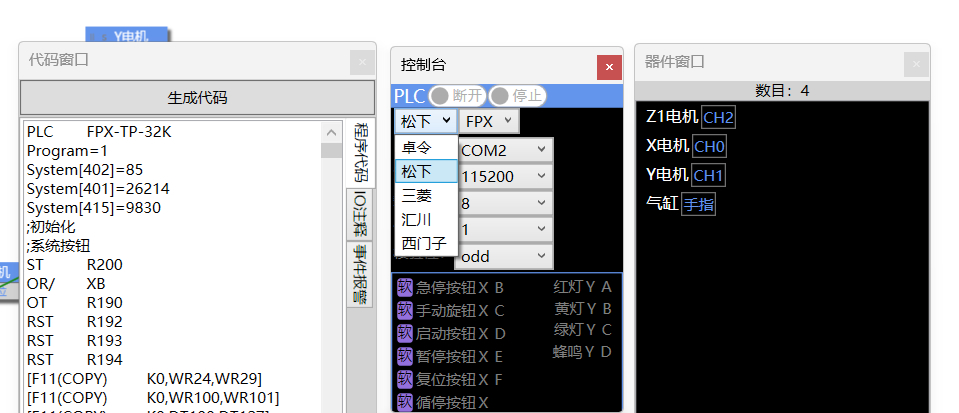The image size is (959, 413).
Task: Click the 软 icon beside 启动按钮
Action: pos(405,333)
